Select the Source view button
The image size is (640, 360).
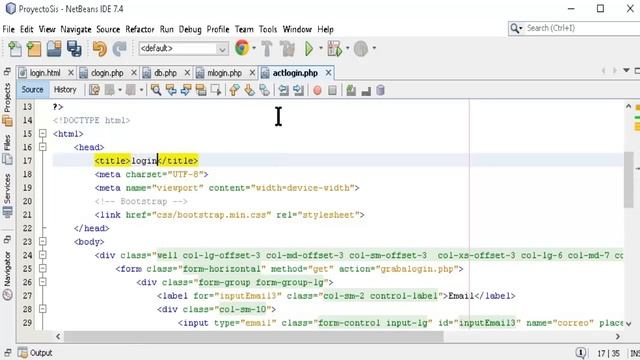(x=32, y=90)
